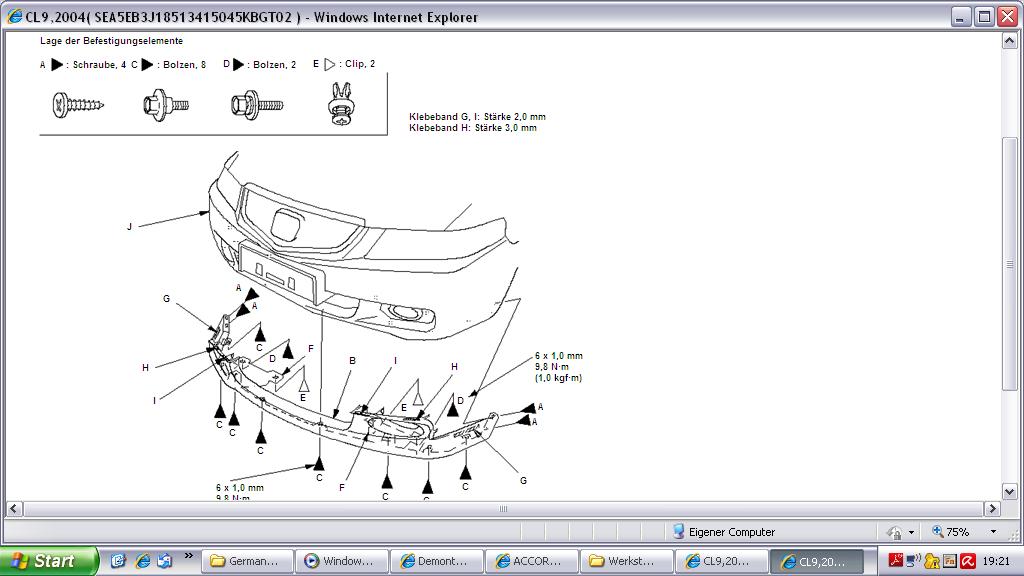The height and width of the screenshot is (576, 1024).
Task: Maximize the Internet Explorer window
Action: pyautogui.click(x=984, y=16)
